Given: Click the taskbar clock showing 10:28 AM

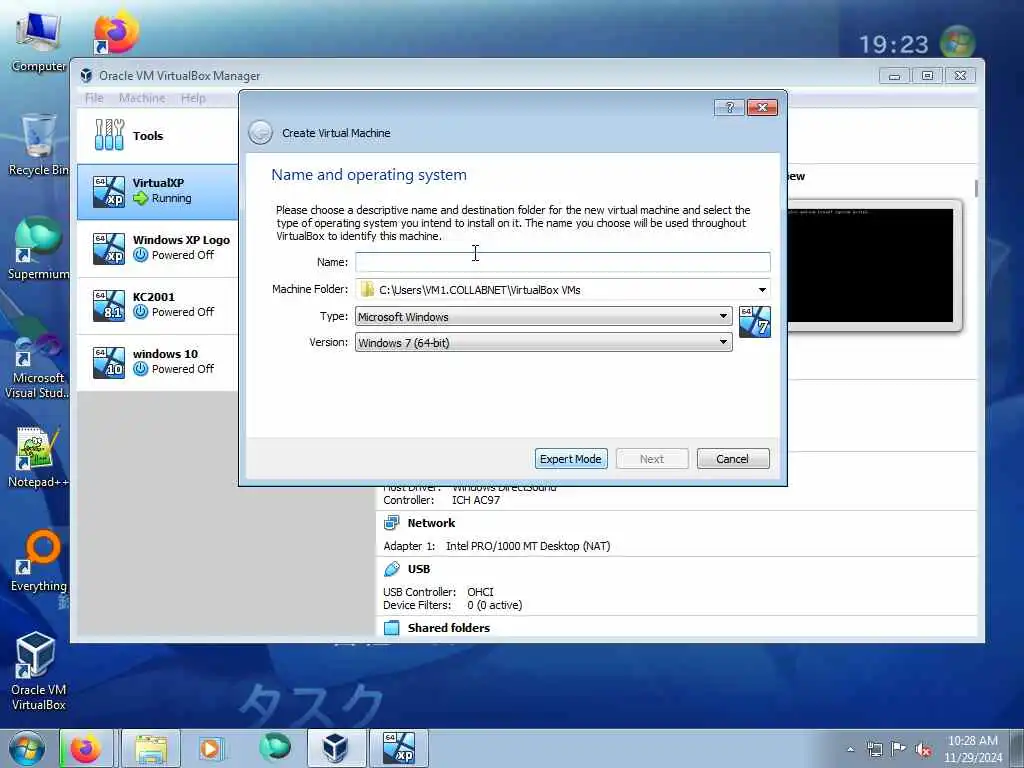Looking at the screenshot, I should pos(972,749).
